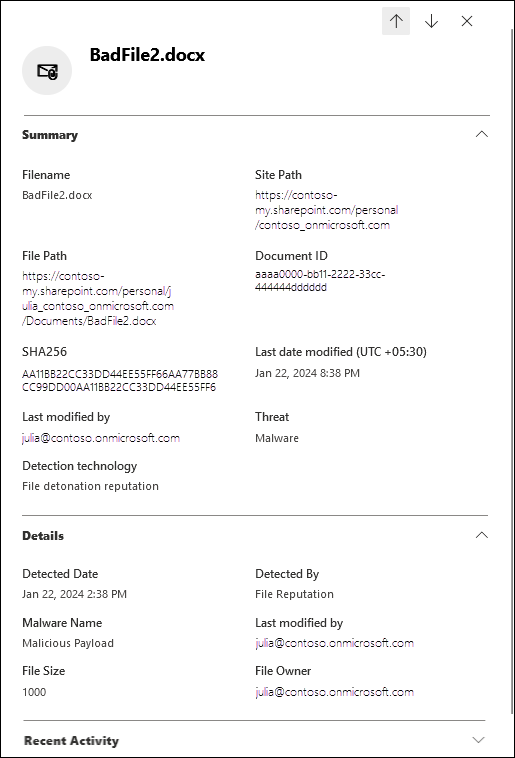Open julia's email link under Details Last modified by

coord(335,643)
